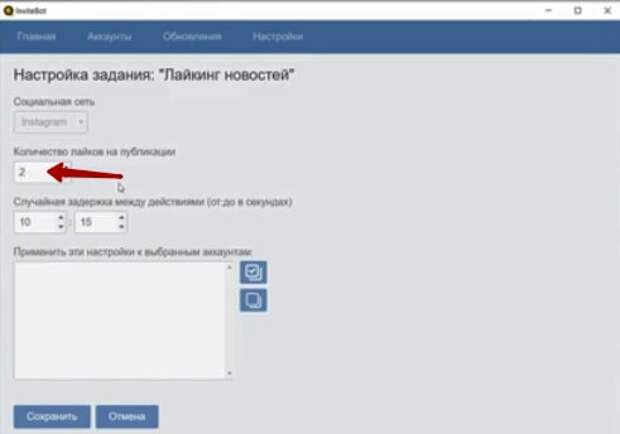Expand the Instagram social network dropdown

click(51, 122)
